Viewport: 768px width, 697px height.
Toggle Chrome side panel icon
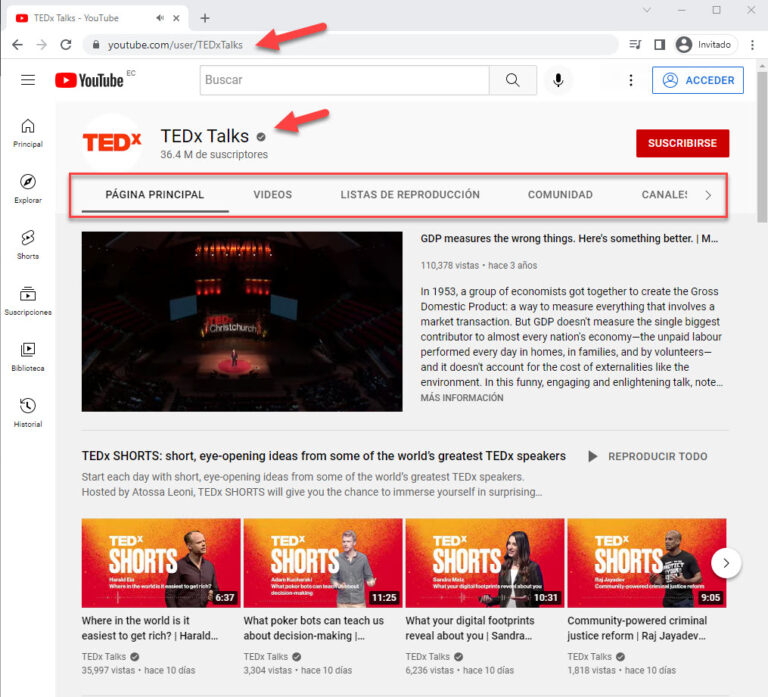pyautogui.click(x=659, y=45)
